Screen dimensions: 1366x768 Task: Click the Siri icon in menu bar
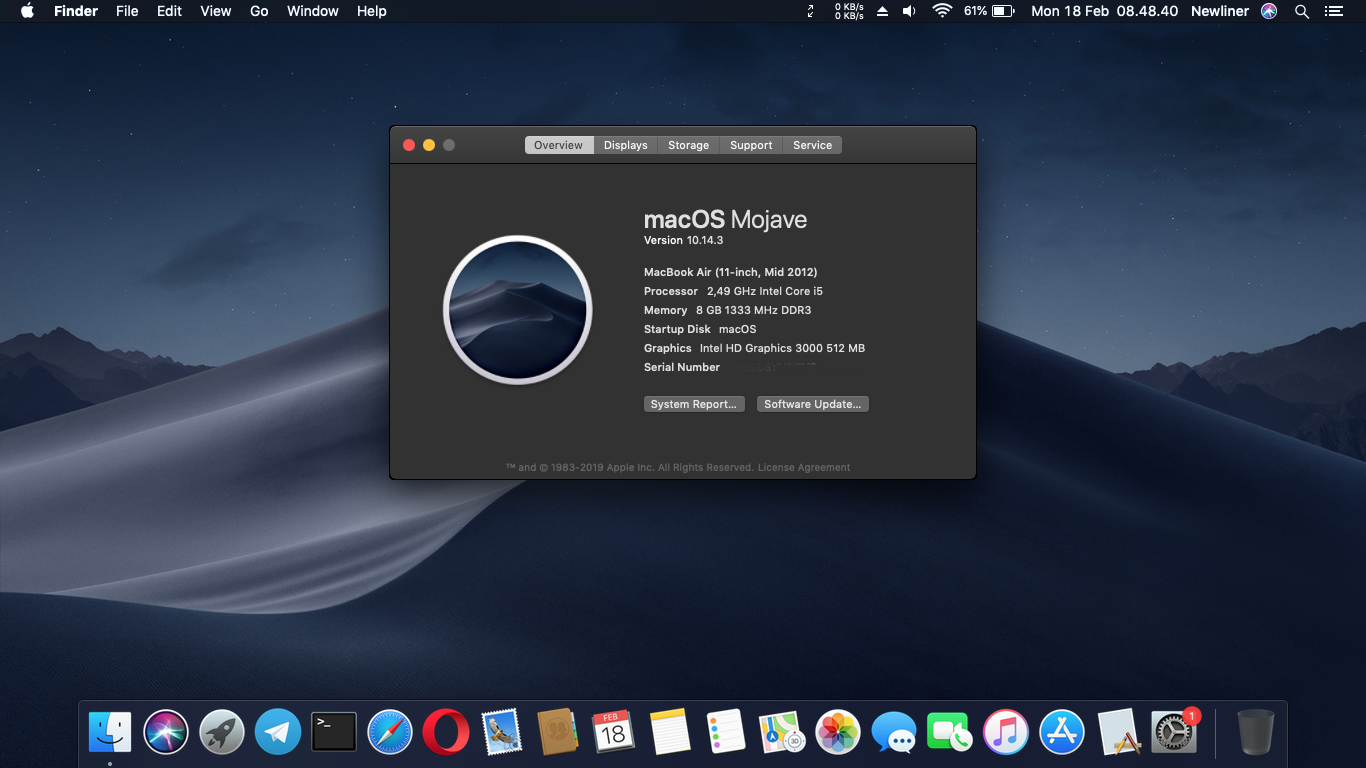click(x=1269, y=11)
